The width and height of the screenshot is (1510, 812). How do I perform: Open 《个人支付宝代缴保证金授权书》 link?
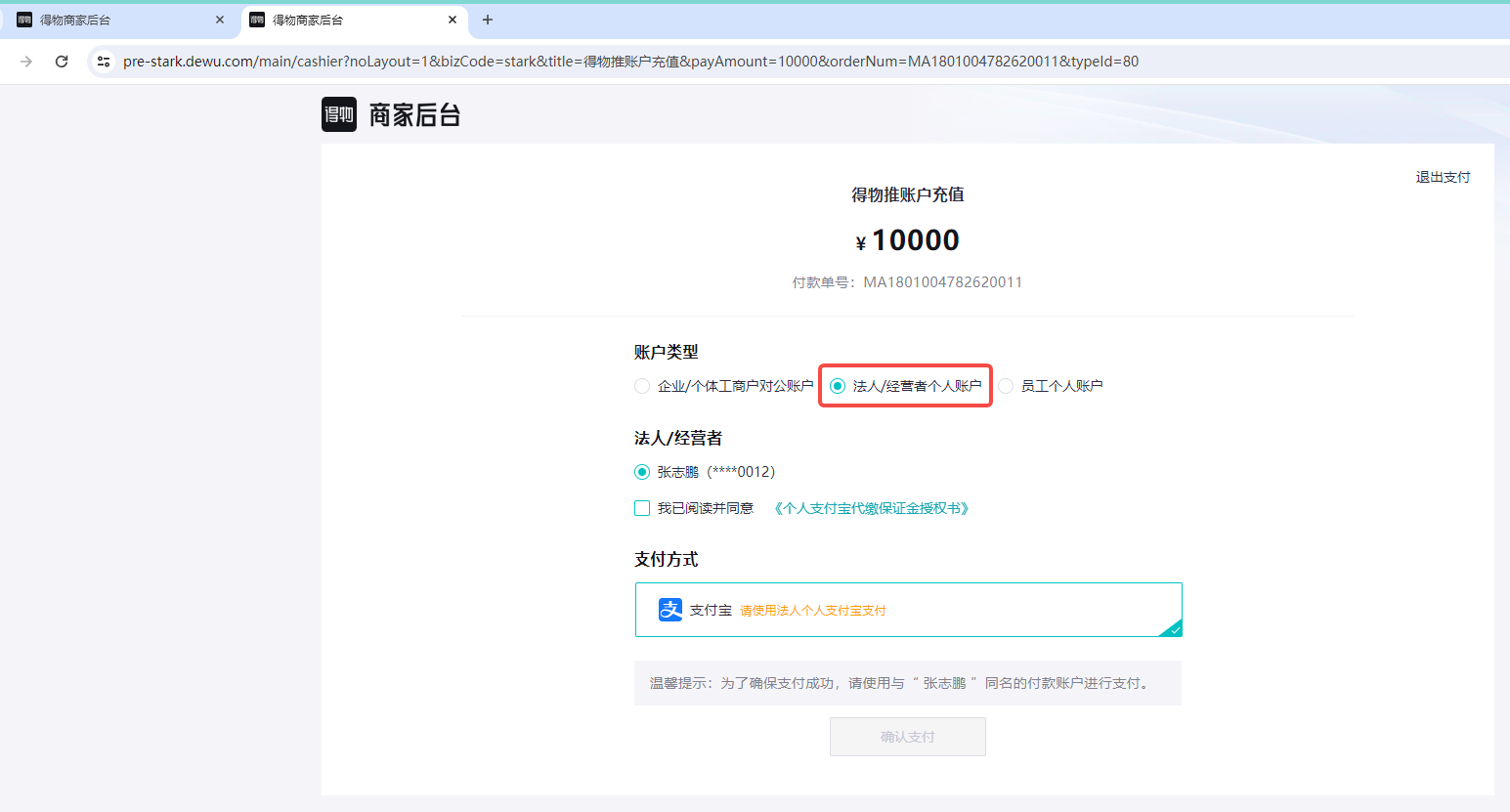click(871, 508)
